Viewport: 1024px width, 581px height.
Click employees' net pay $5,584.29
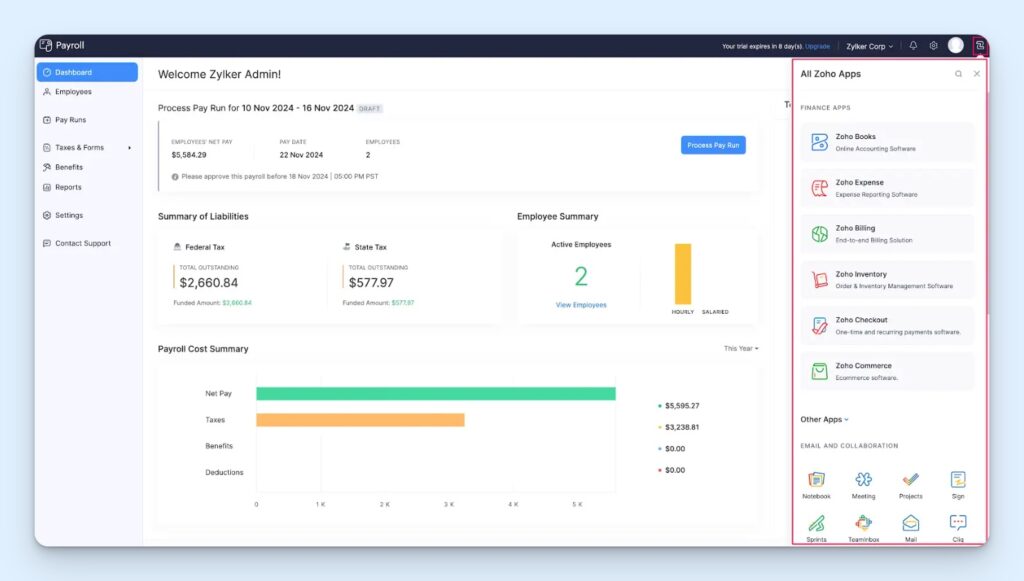[x=189, y=155]
